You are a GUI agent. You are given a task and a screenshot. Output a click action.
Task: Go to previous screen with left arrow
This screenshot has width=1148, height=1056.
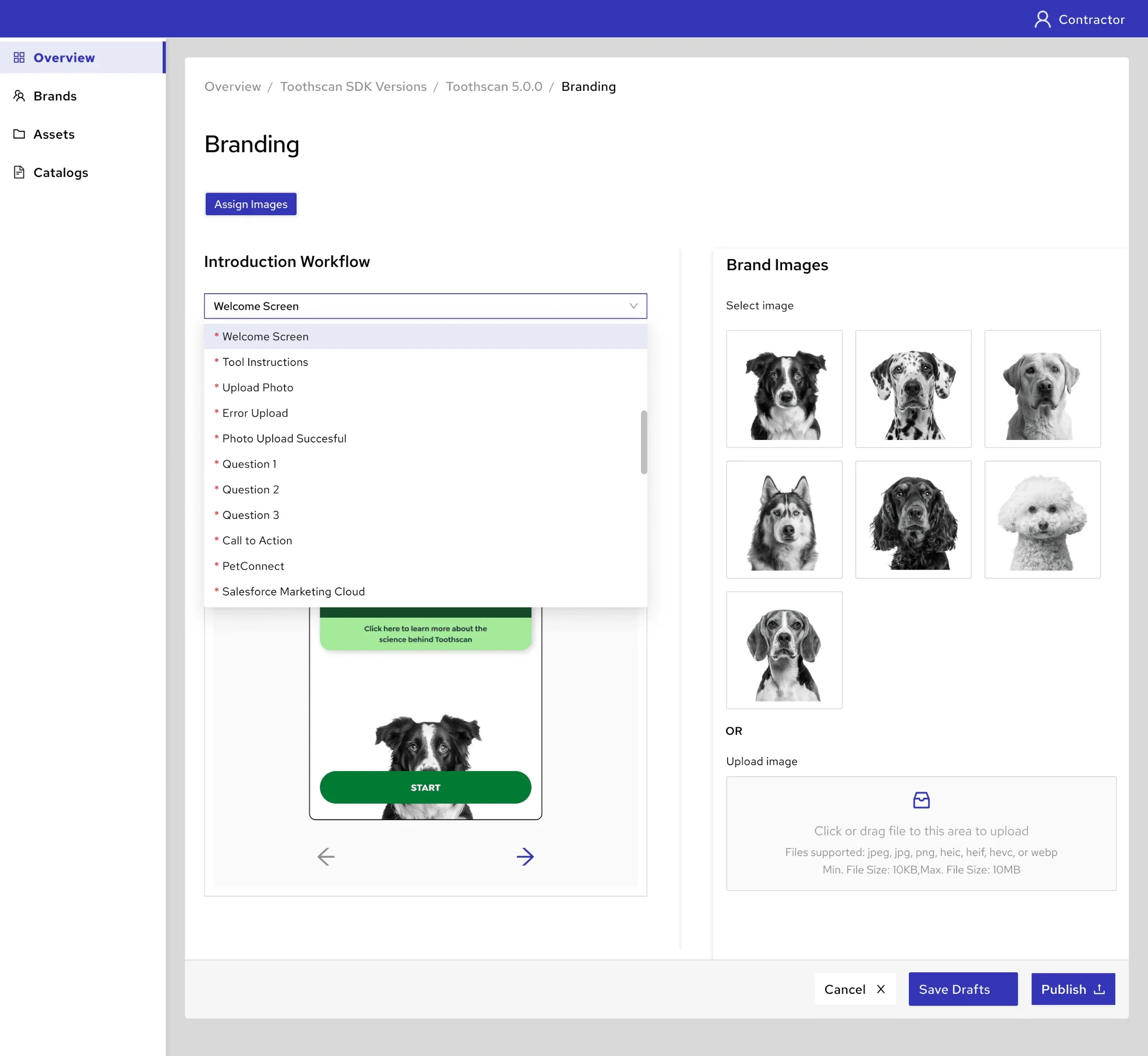point(326,857)
